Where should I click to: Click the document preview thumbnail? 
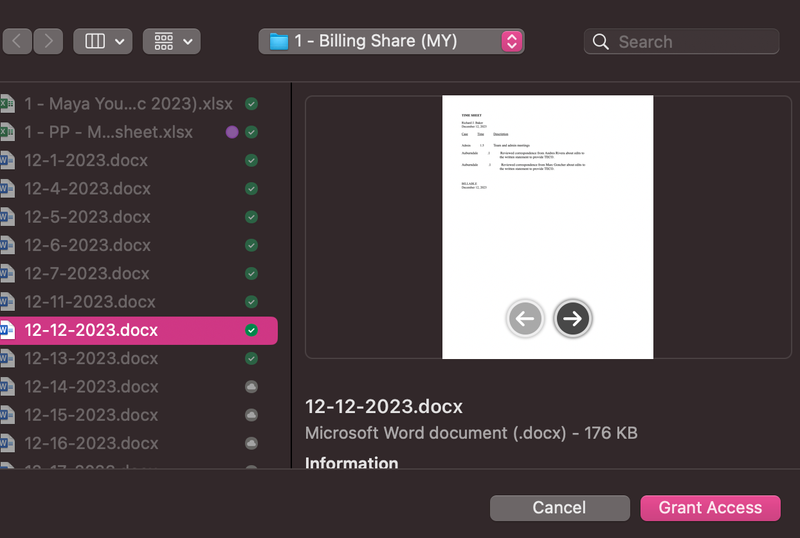coord(547,227)
